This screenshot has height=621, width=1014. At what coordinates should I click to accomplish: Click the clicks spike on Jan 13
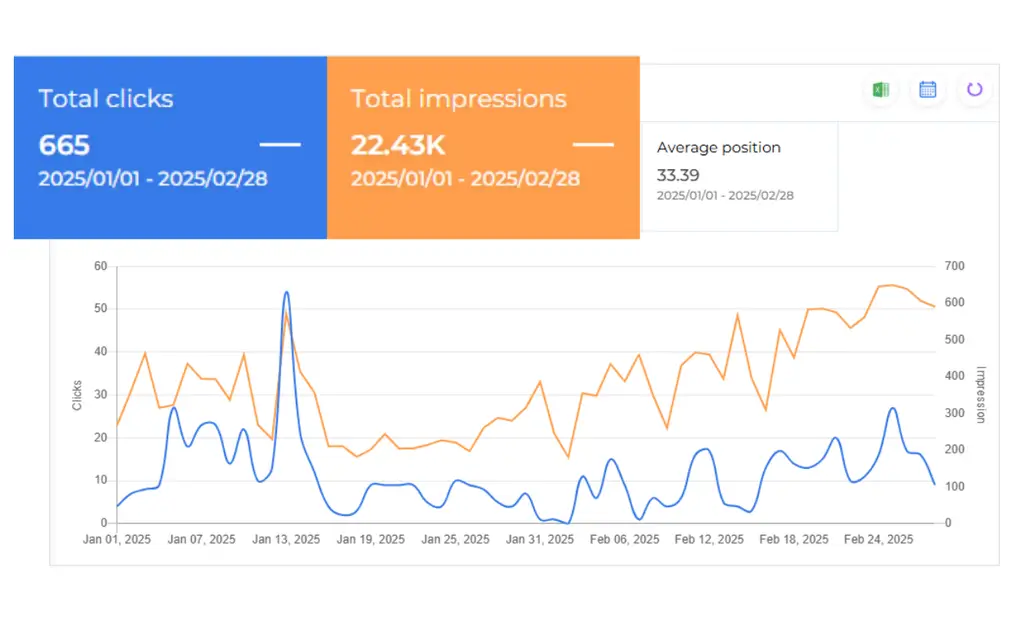286,293
